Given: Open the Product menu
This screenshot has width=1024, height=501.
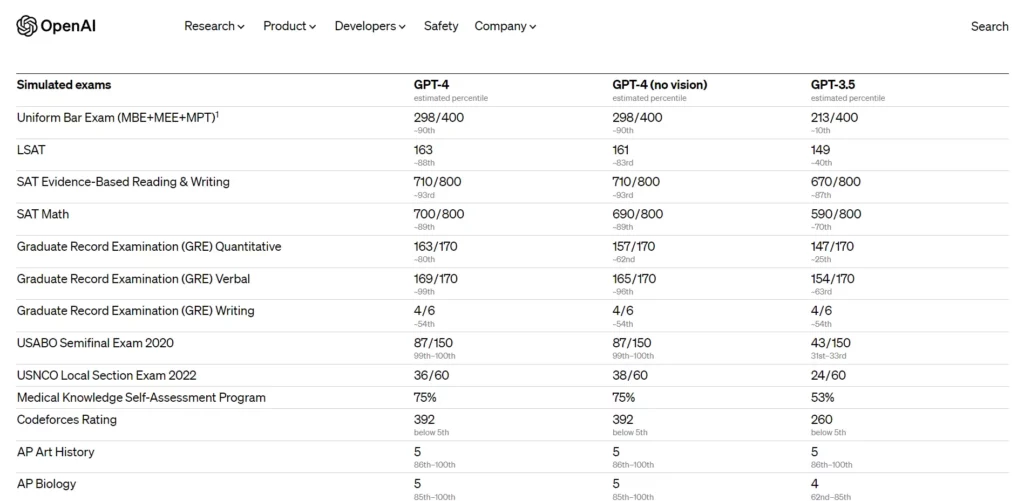Looking at the screenshot, I should click(289, 26).
